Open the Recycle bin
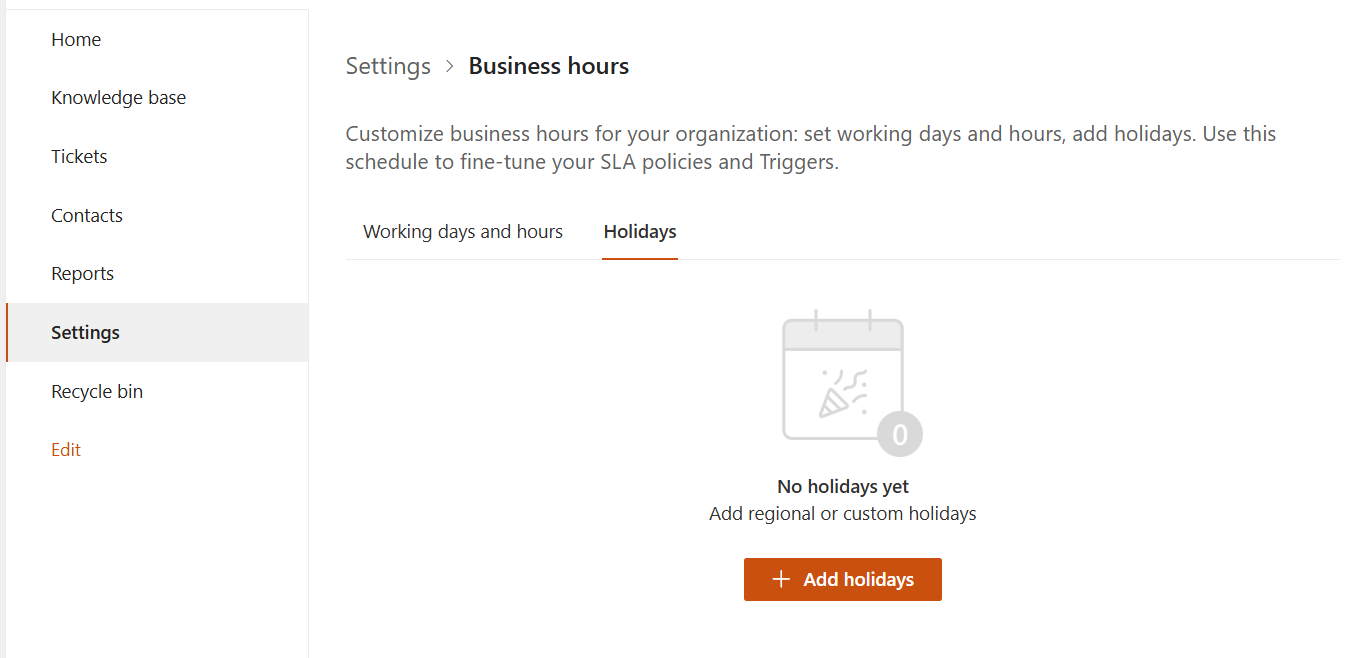Screen dimensions: 1370x658 [x=97, y=391]
